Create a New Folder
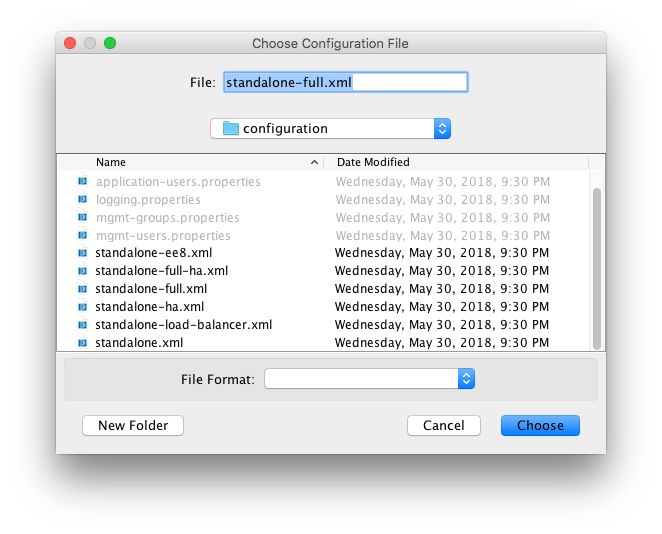The height and width of the screenshot is (534, 662). point(133,425)
